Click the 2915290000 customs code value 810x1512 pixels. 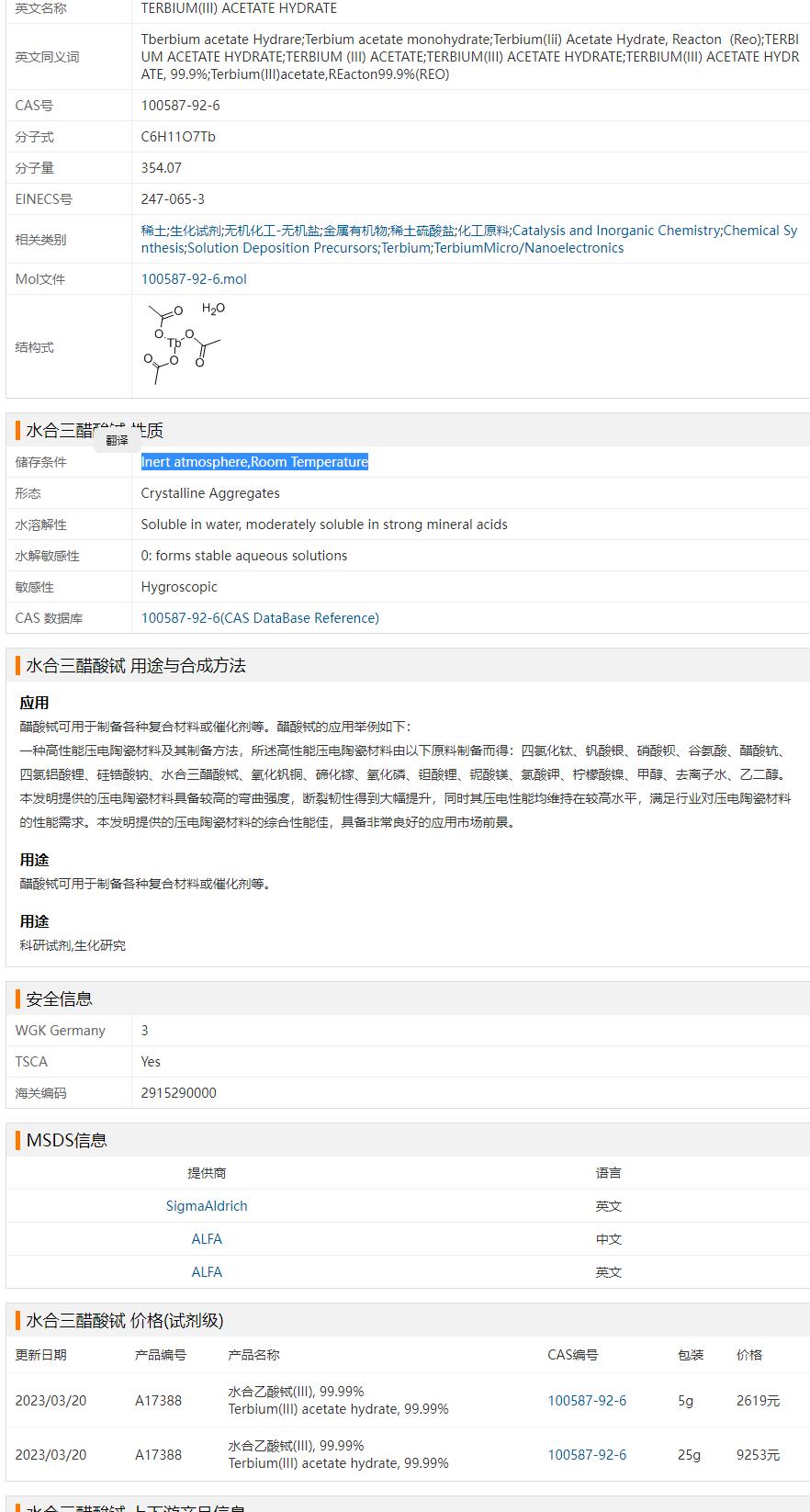(x=179, y=1093)
